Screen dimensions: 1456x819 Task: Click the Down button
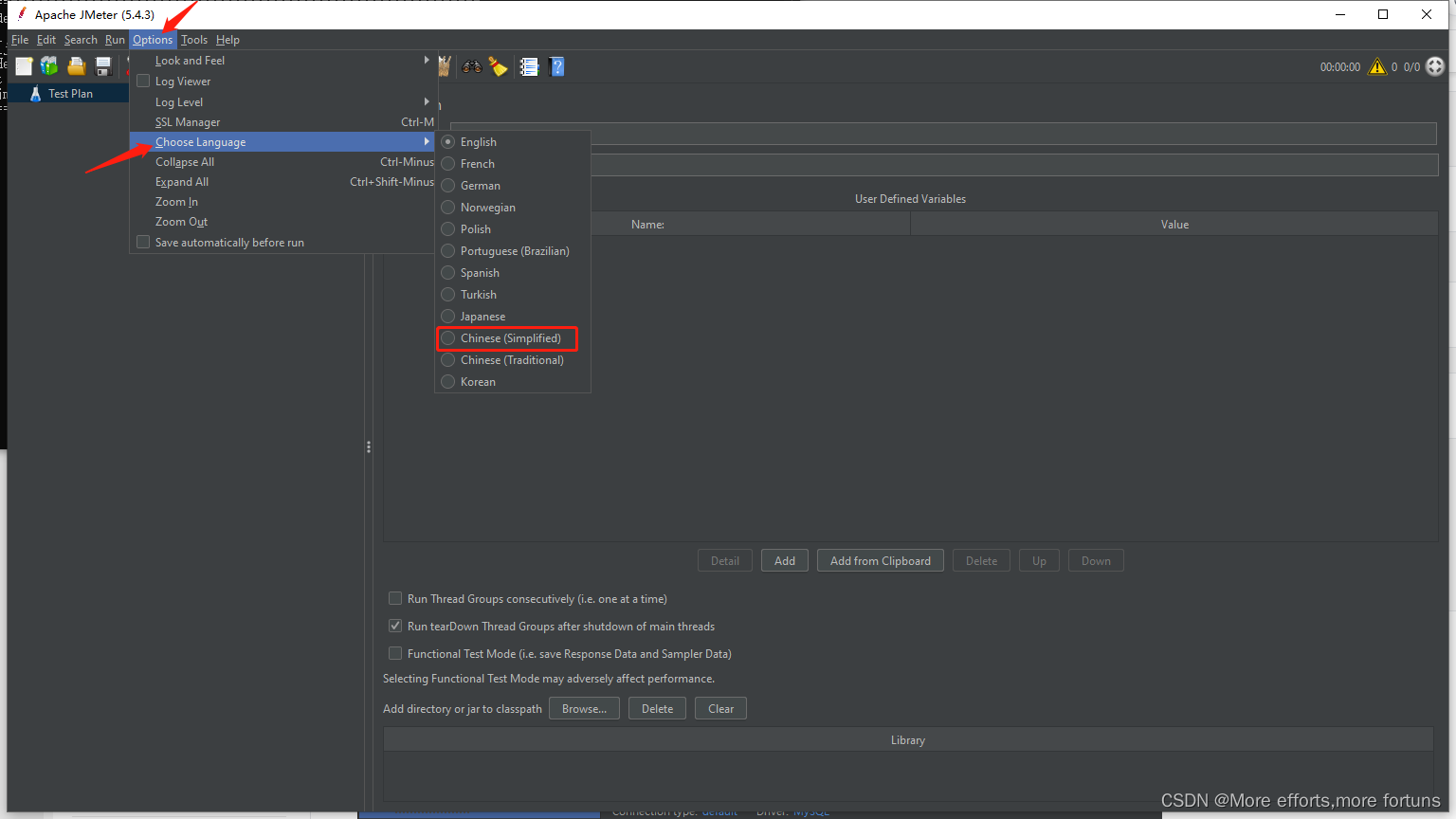(1096, 560)
